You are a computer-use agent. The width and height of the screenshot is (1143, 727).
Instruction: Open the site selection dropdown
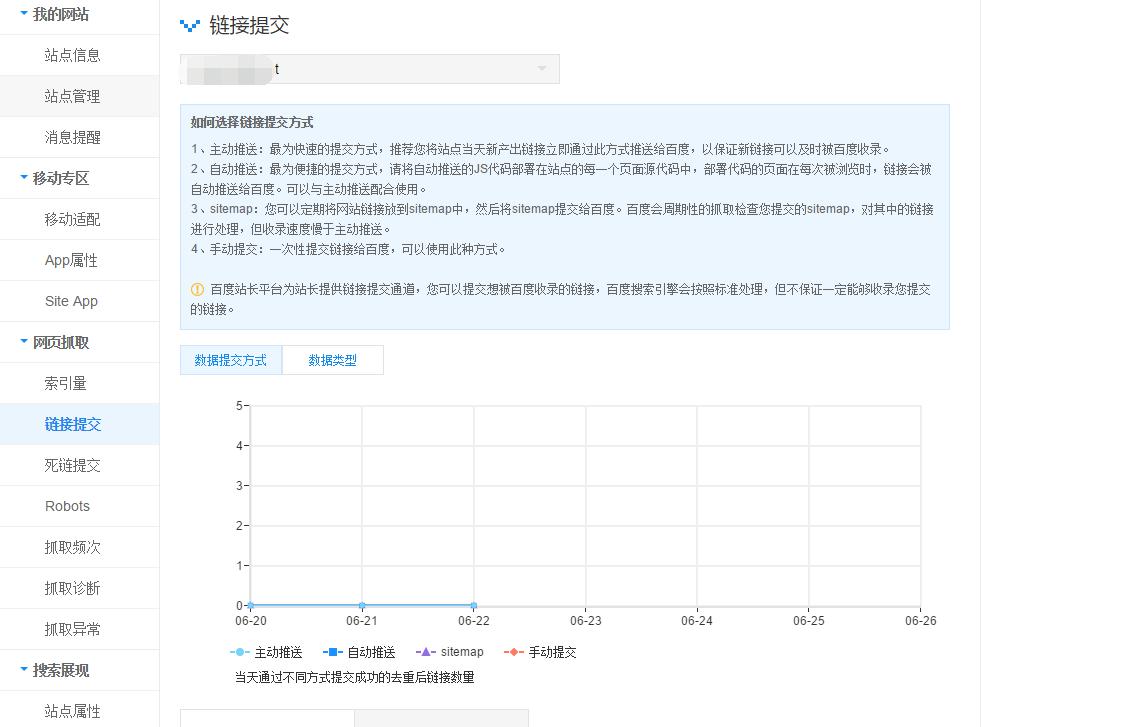(x=368, y=69)
